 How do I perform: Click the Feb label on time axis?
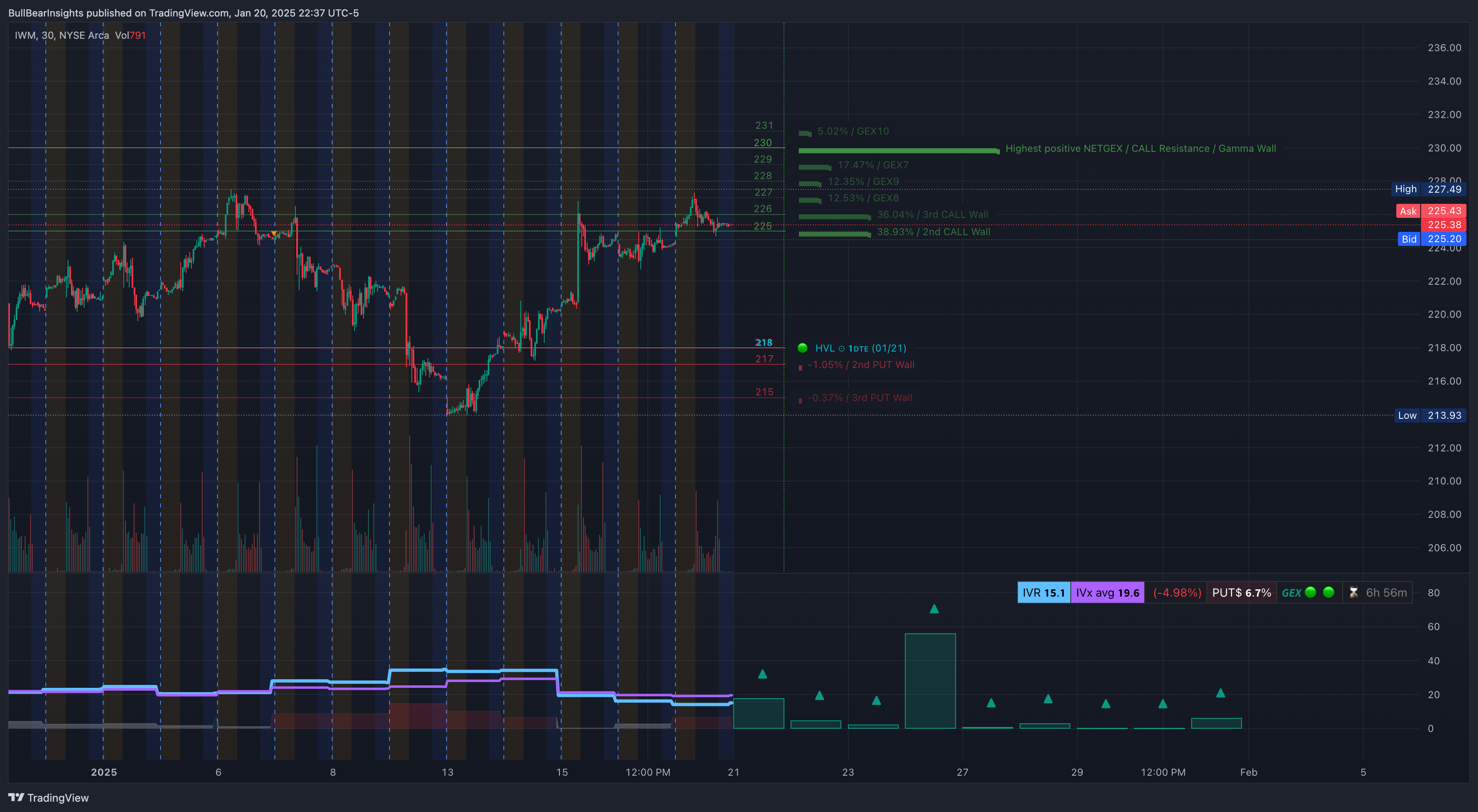[x=1249, y=772]
